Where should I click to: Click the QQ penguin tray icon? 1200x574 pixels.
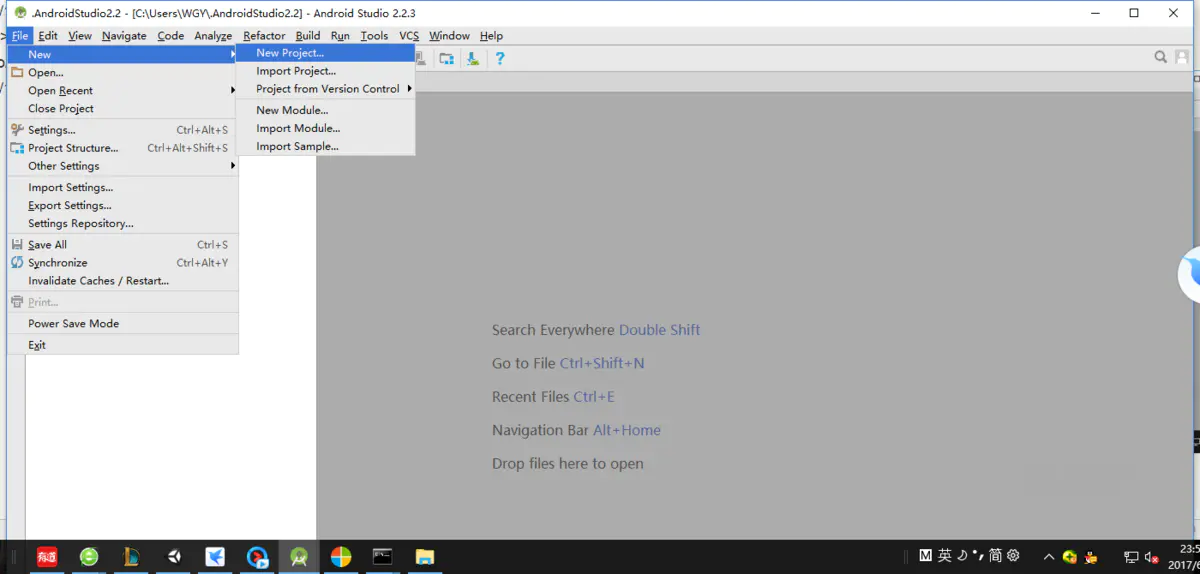(x=1092, y=557)
